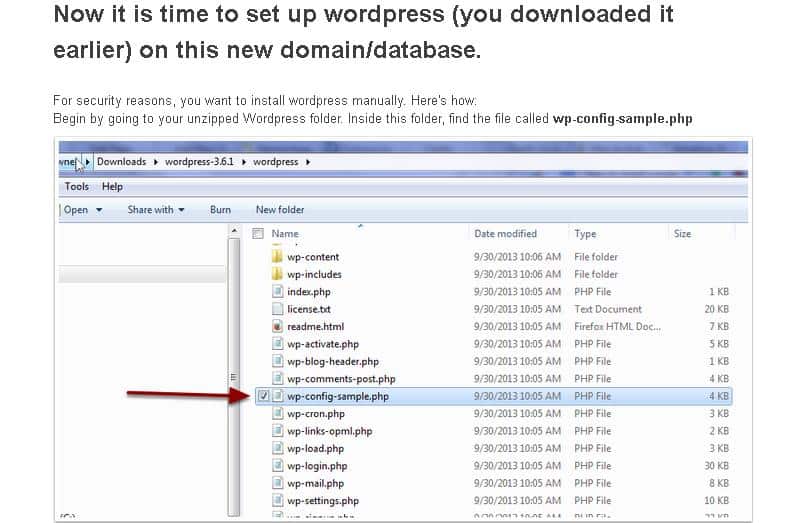This screenshot has height=523, width=801.
Task: Click the 20 KB size of license.txt
Action: click(x=716, y=309)
